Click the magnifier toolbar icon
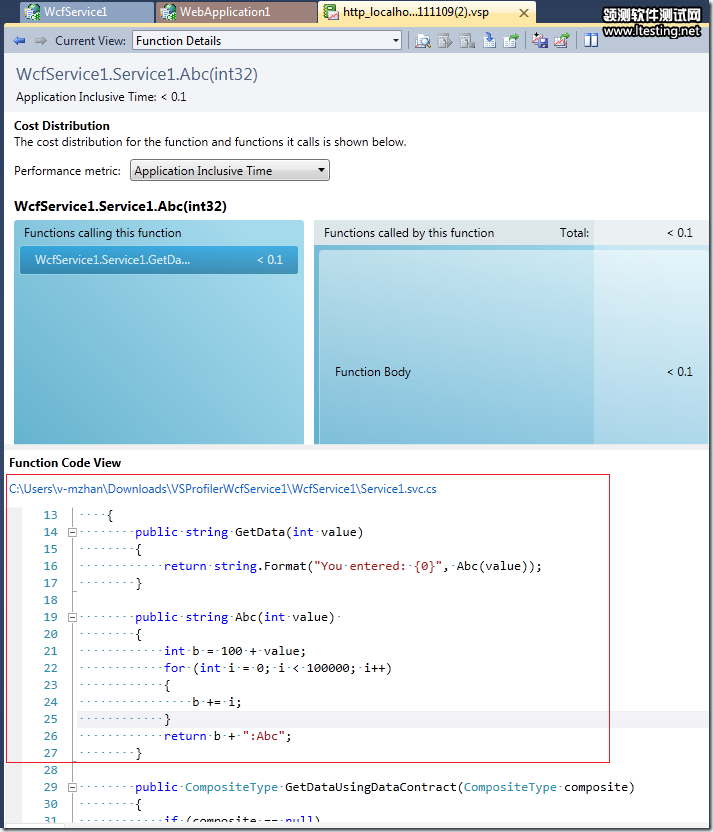 point(423,41)
